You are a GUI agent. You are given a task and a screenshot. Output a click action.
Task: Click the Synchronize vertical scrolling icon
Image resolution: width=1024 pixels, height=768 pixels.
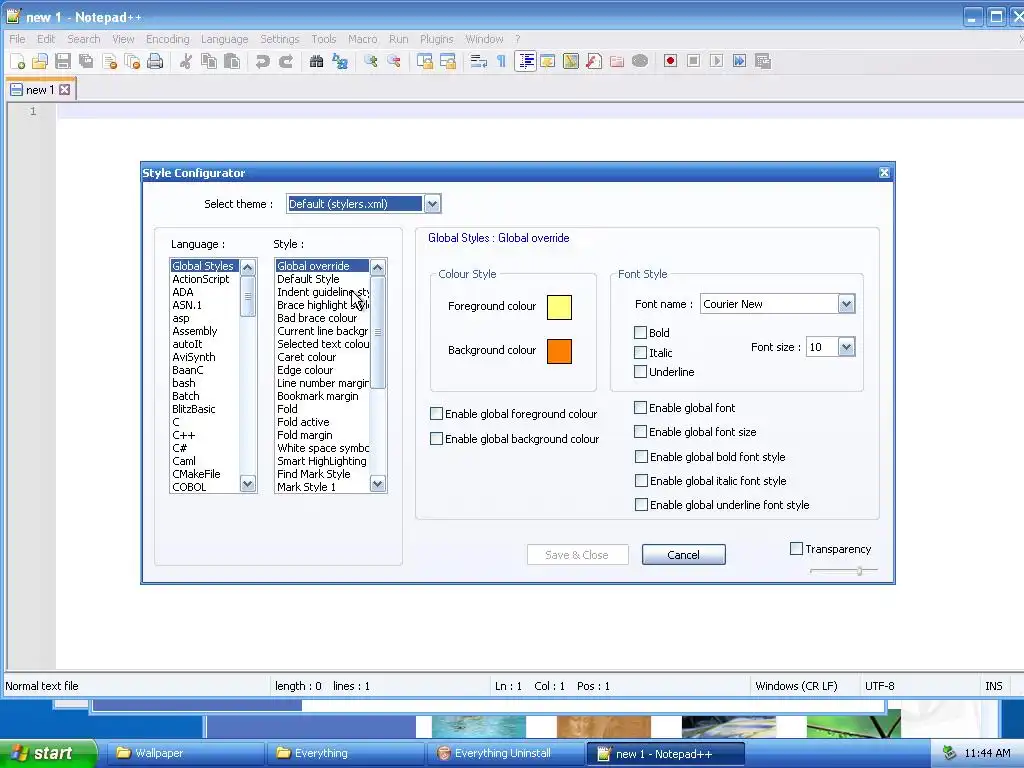tap(425, 61)
